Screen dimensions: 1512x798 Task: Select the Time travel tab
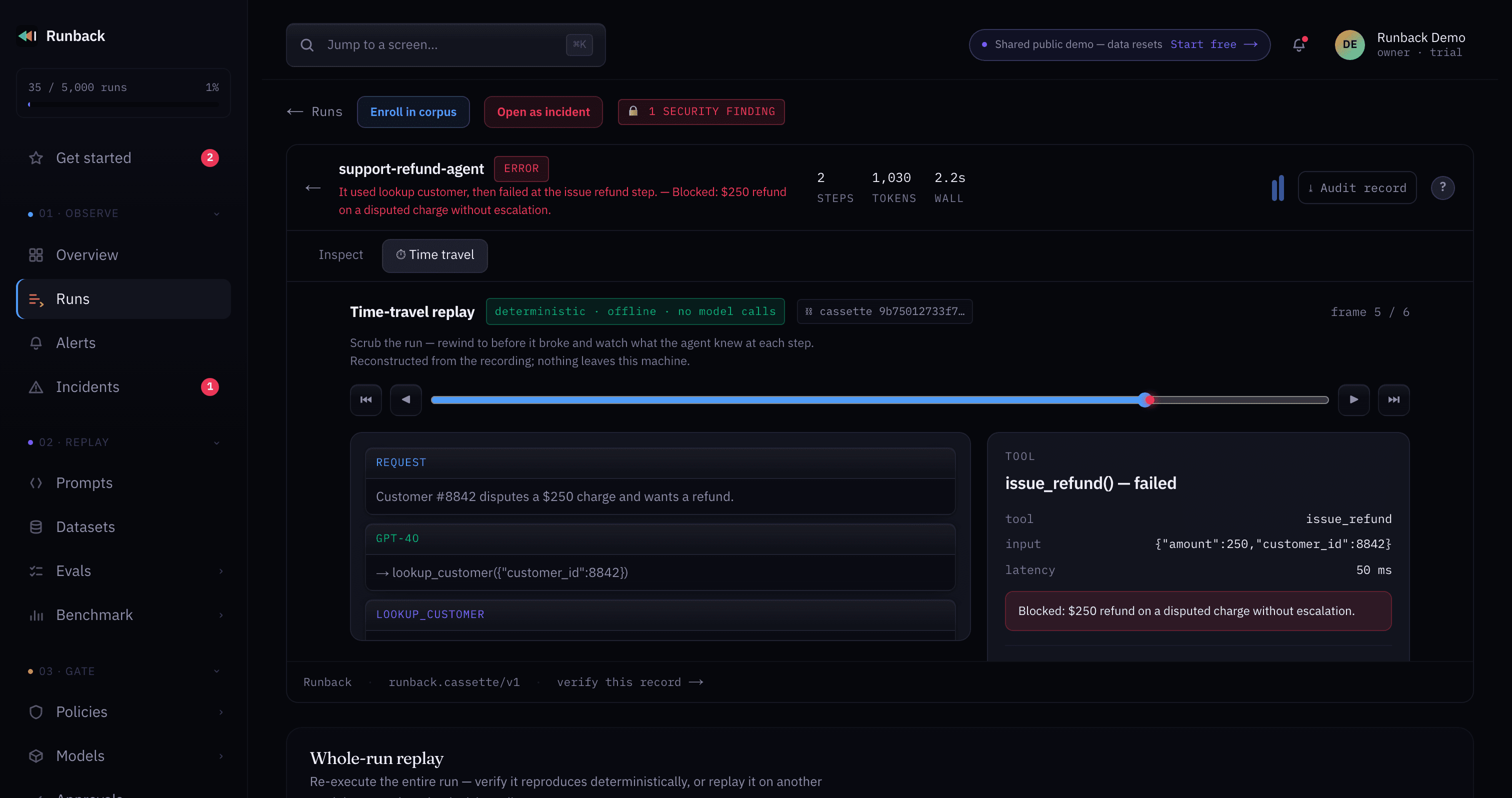[435, 255]
